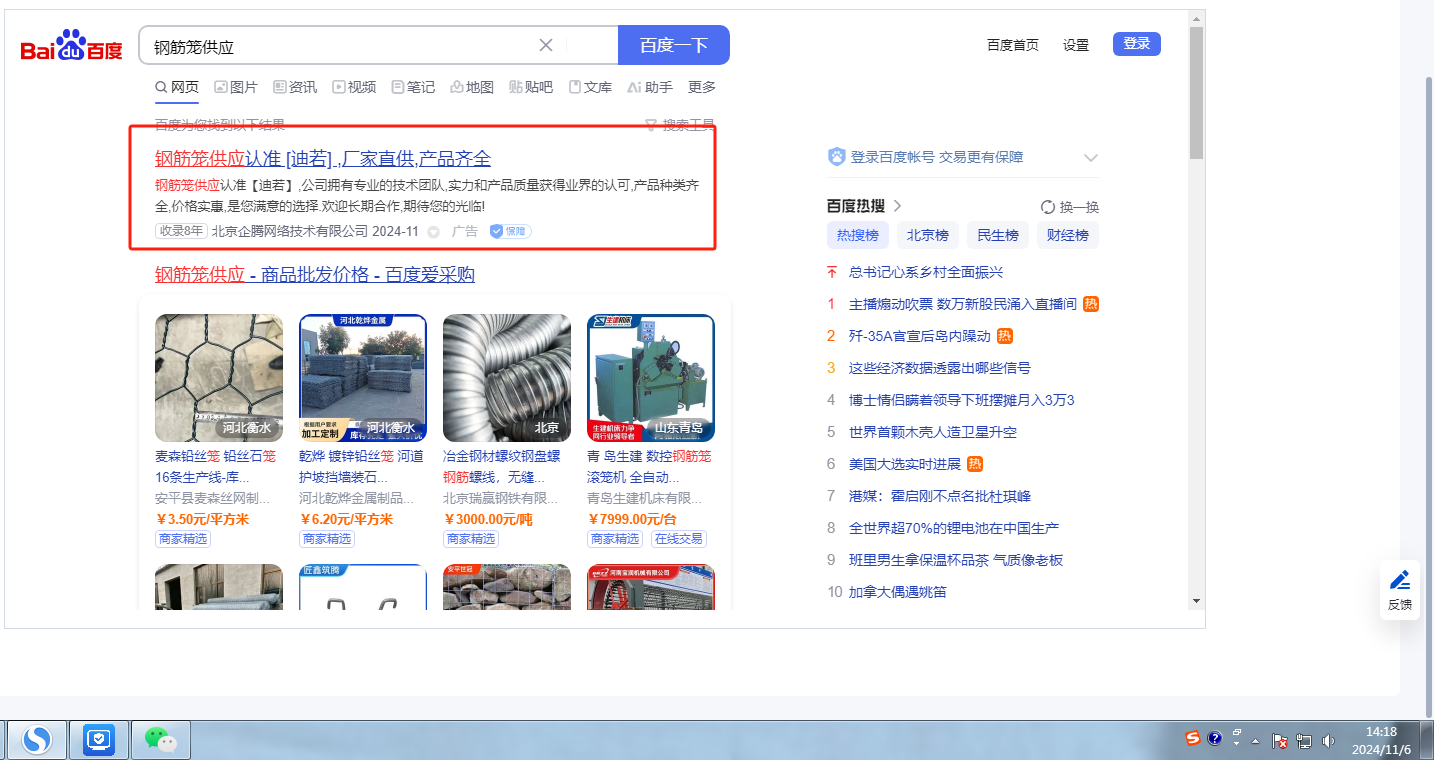Switch to the 视频 tab
Image resolution: width=1434 pixels, height=760 pixels.
point(354,87)
